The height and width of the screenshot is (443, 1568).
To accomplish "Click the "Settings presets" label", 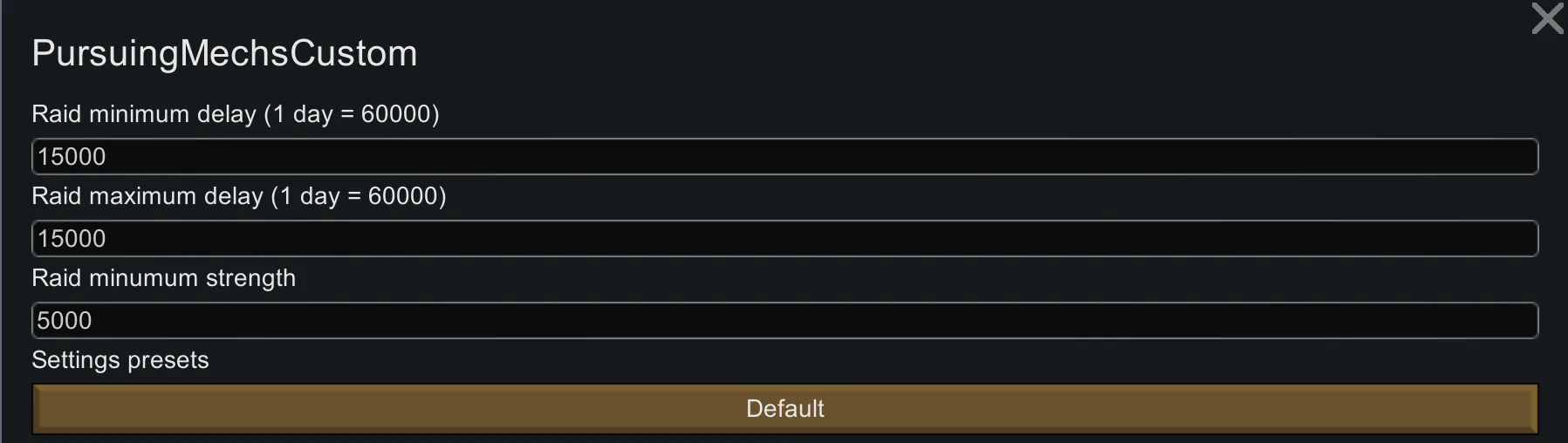I will click(120, 360).
